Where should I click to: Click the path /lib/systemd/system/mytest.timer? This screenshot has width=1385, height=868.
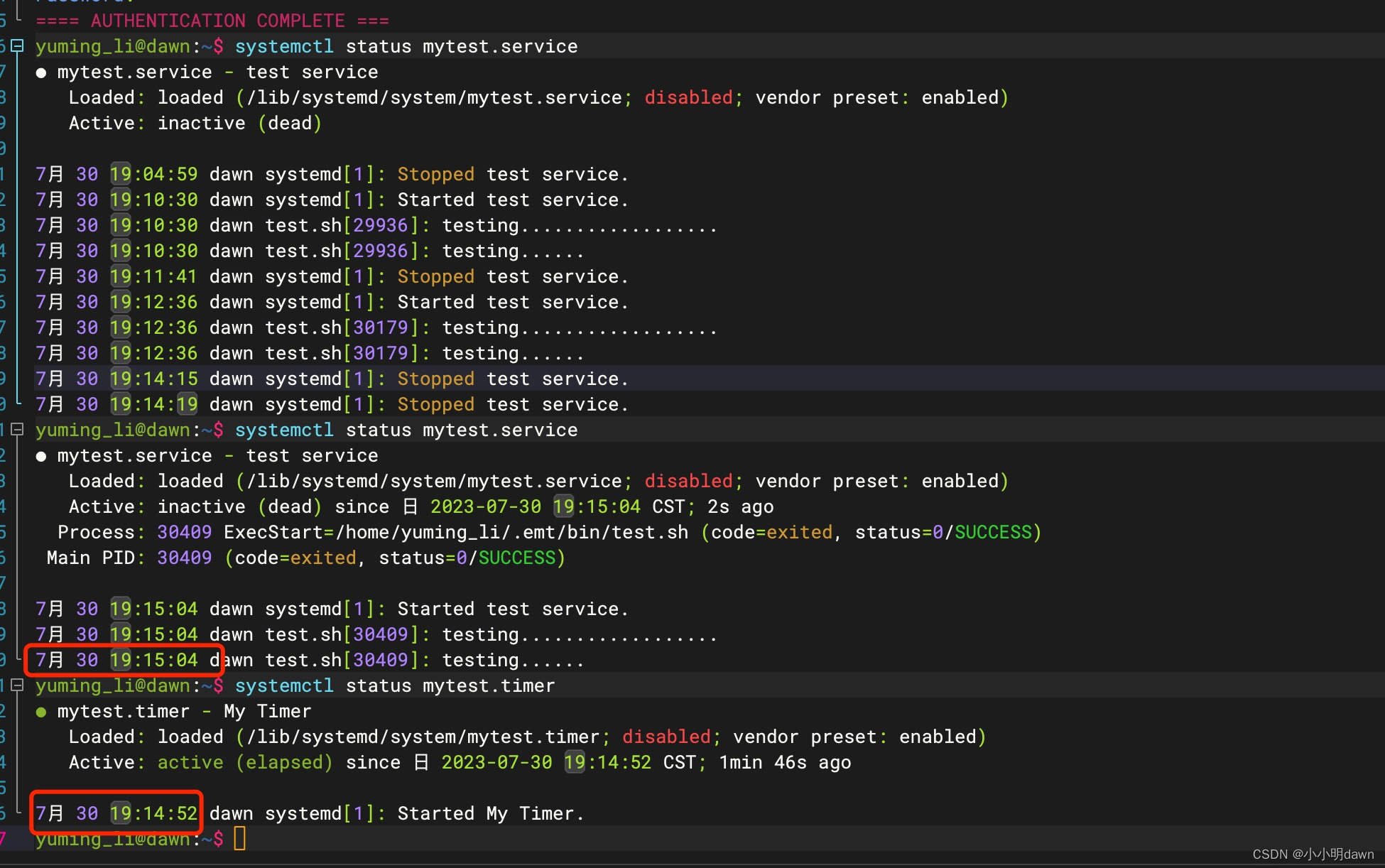point(423,737)
